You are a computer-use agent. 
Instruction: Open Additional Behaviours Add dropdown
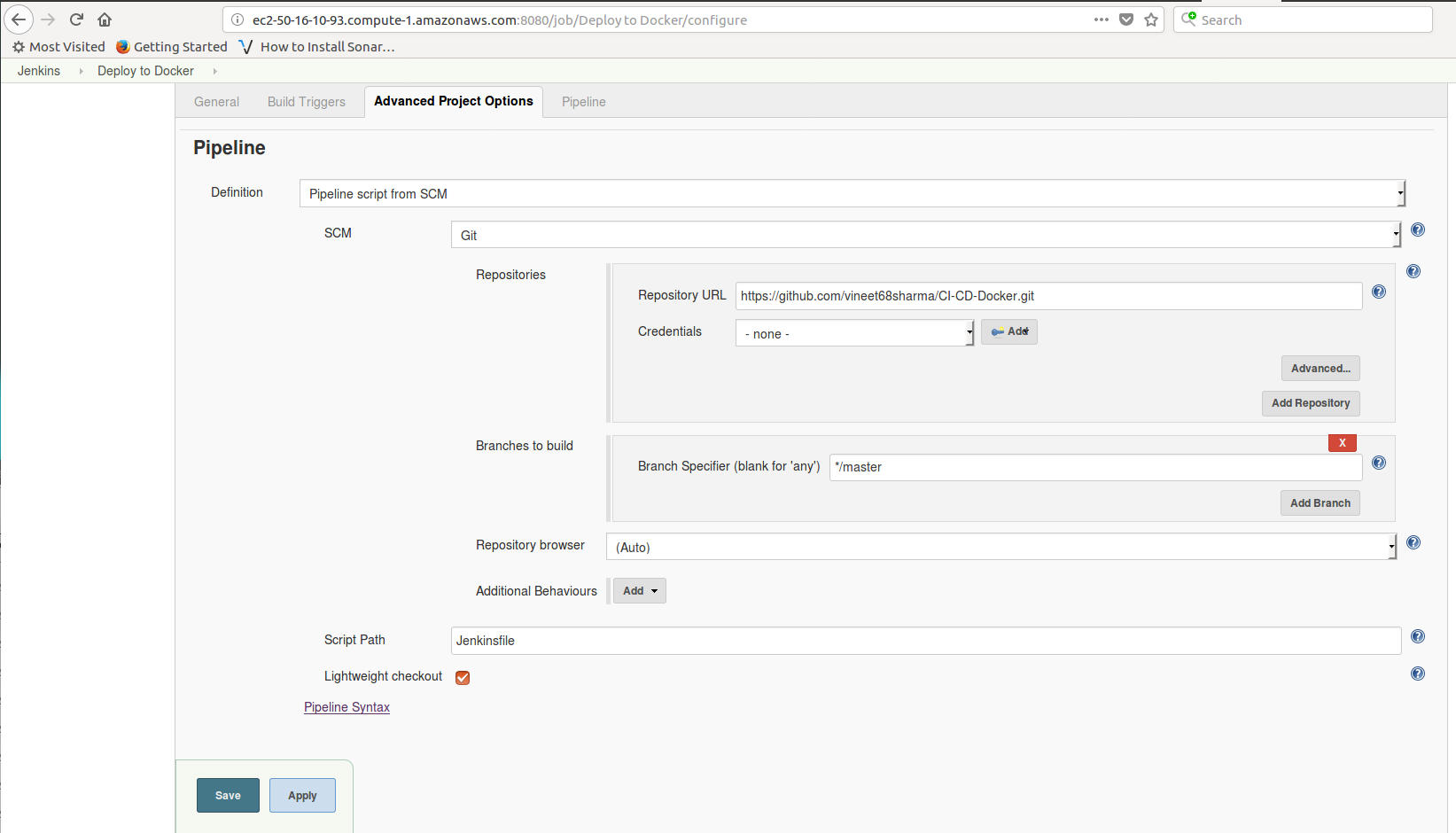pyautogui.click(x=640, y=591)
